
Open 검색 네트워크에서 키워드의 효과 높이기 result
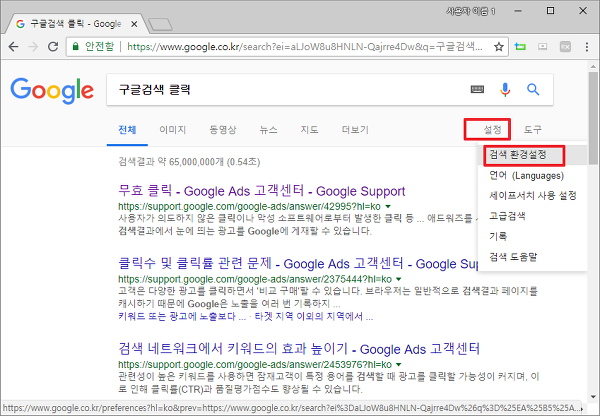pos(299,349)
